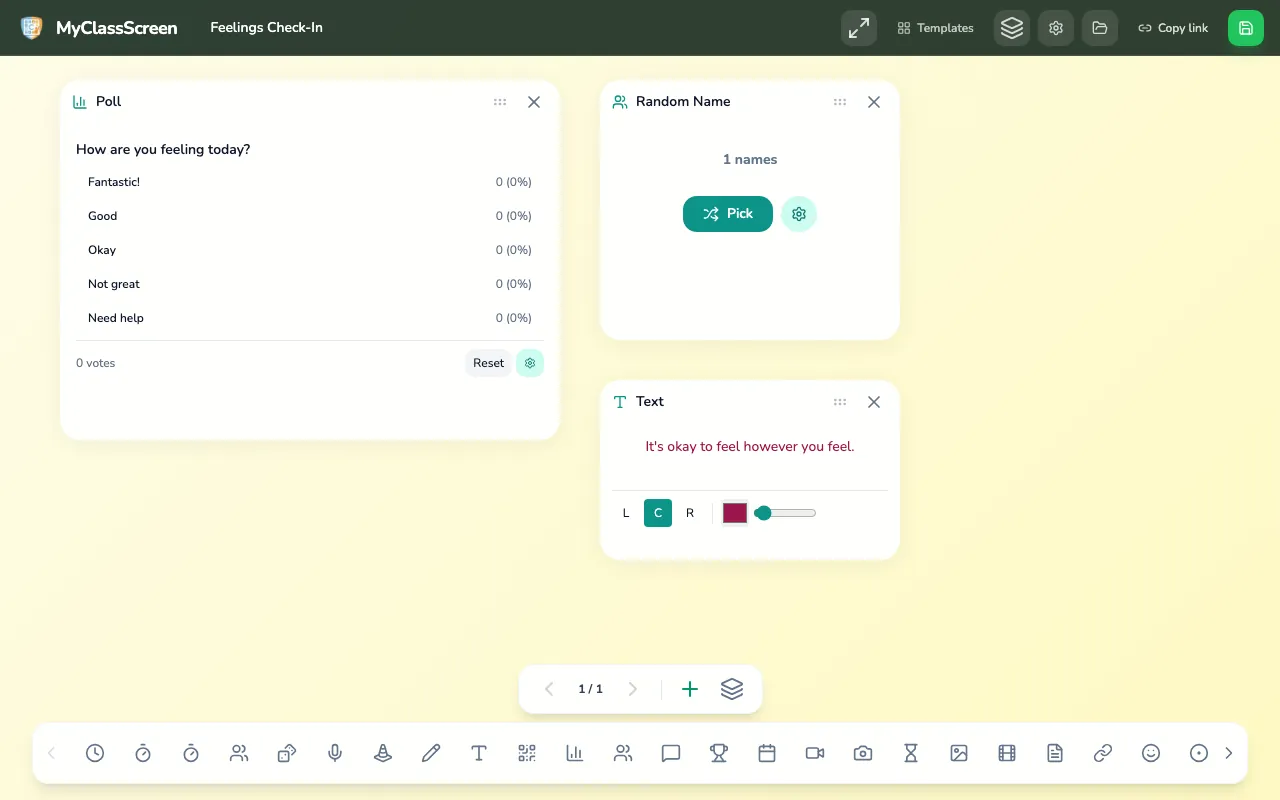
Task: Open the photo camera tool
Action: click(863, 753)
